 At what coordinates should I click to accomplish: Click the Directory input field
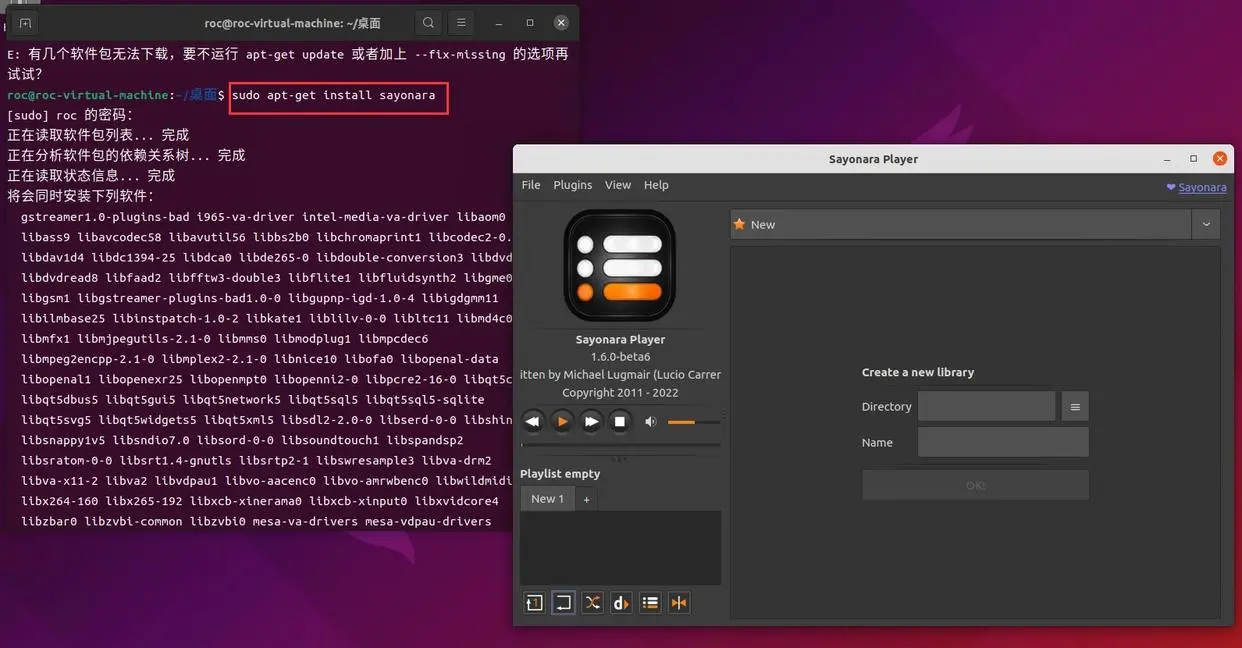click(986, 406)
